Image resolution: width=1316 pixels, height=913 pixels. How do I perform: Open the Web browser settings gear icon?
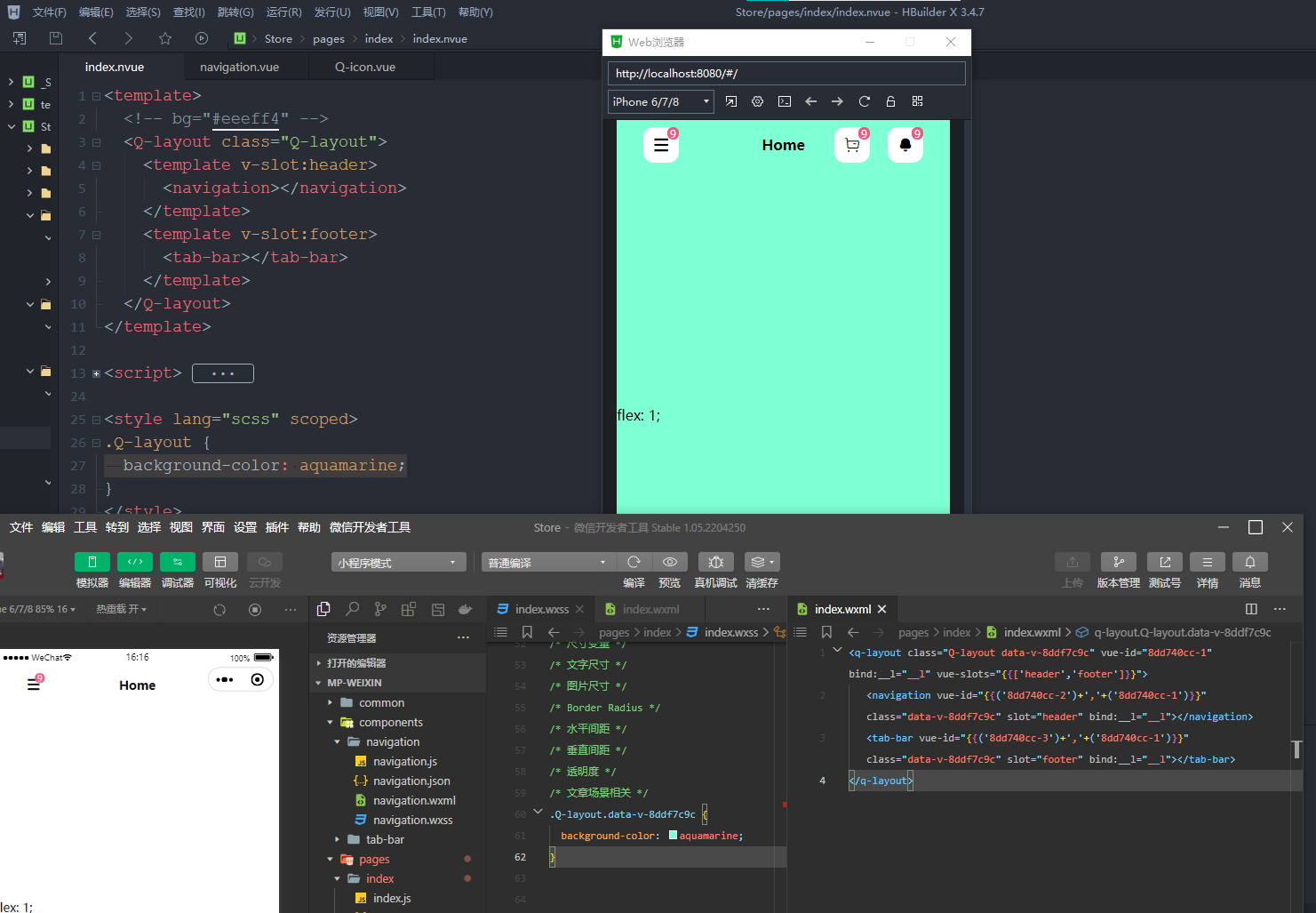tap(757, 101)
